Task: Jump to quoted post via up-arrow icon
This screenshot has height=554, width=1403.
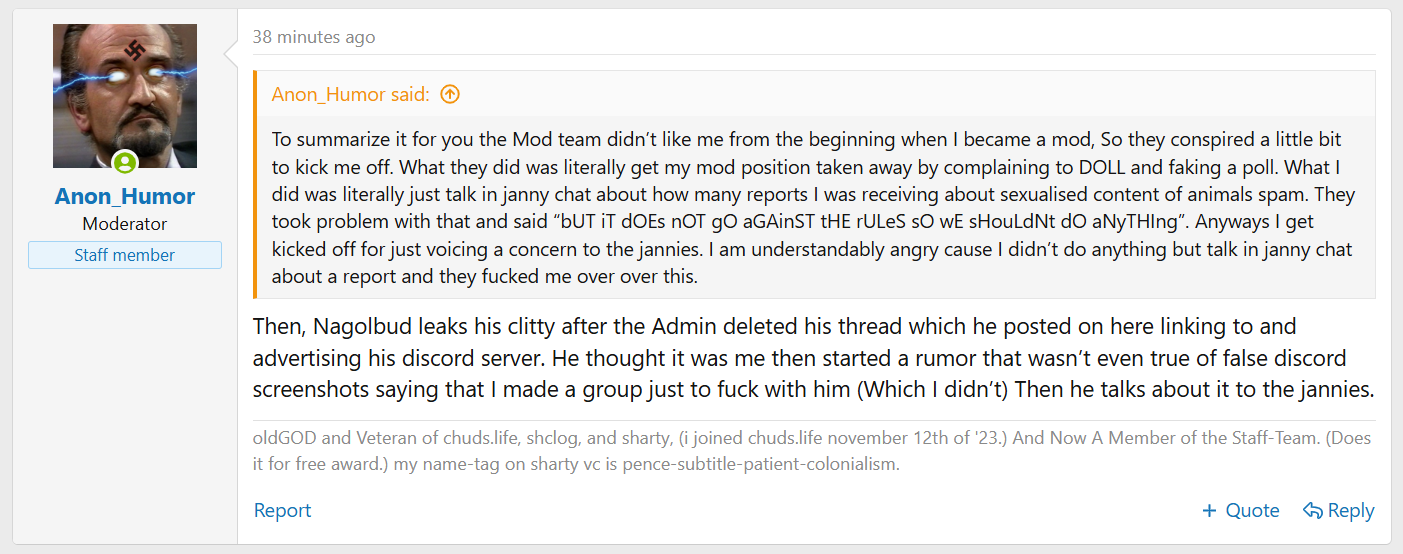Action: point(450,95)
